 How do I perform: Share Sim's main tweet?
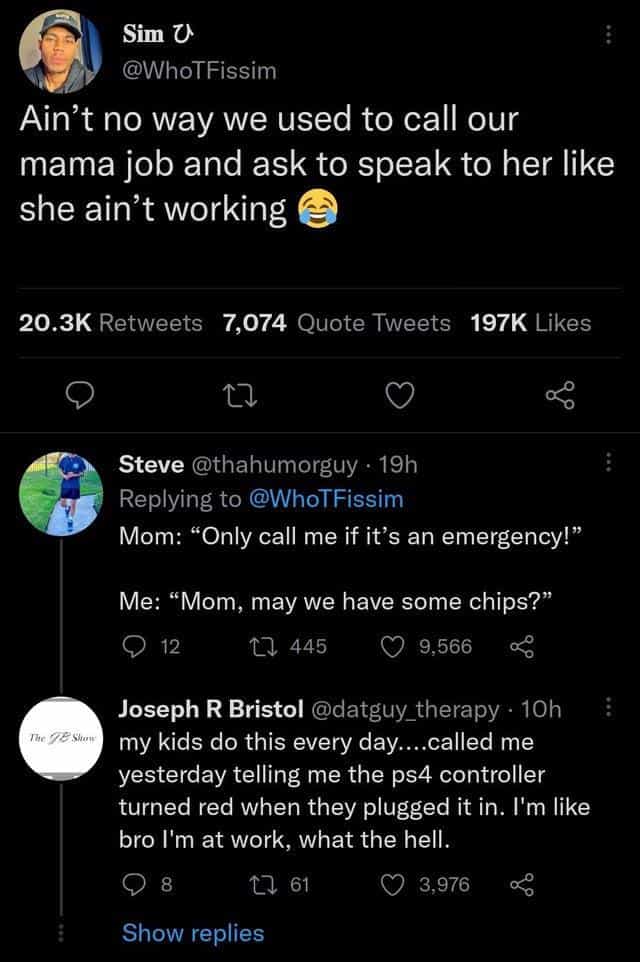click(562, 398)
